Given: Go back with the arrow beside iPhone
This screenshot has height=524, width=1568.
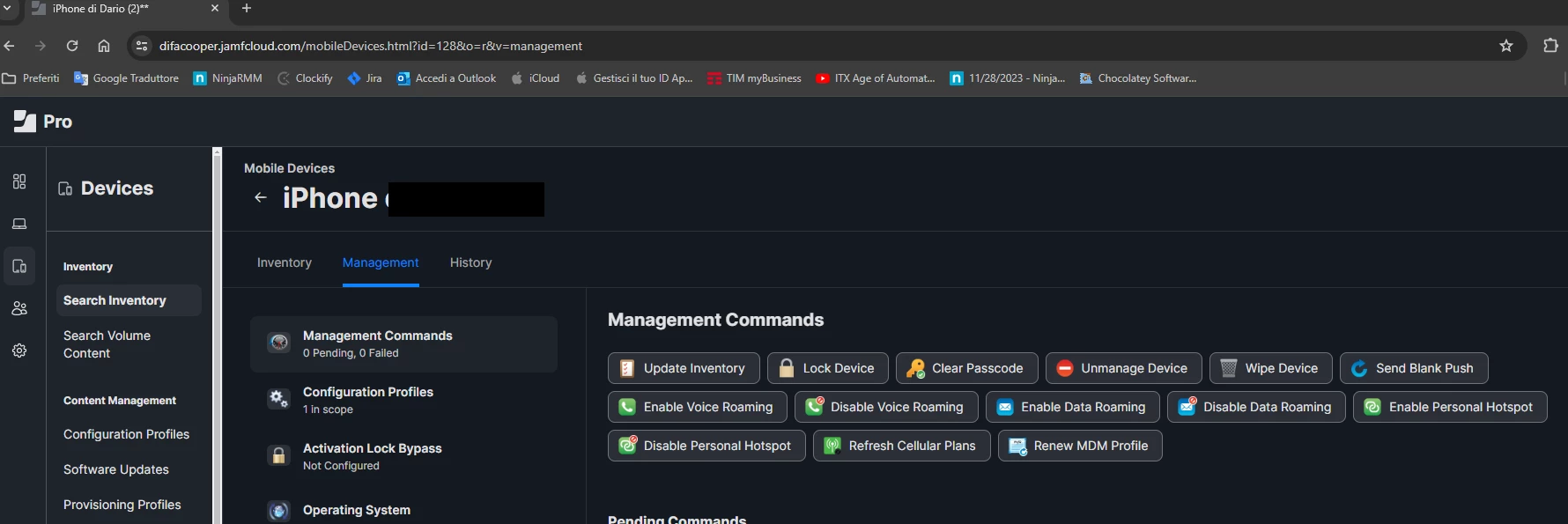Looking at the screenshot, I should click(x=260, y=197).
